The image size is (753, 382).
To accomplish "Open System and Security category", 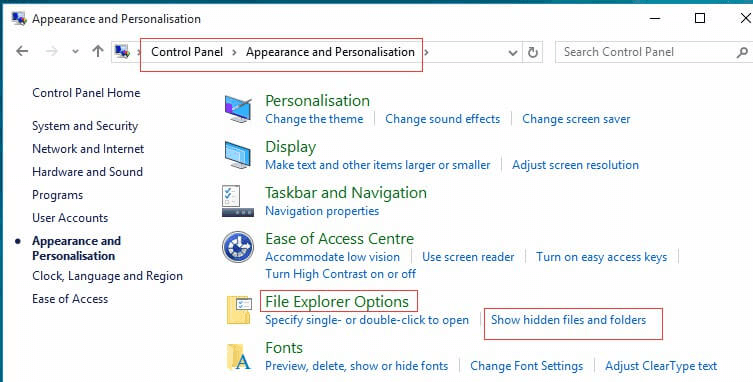I will 85,126.
